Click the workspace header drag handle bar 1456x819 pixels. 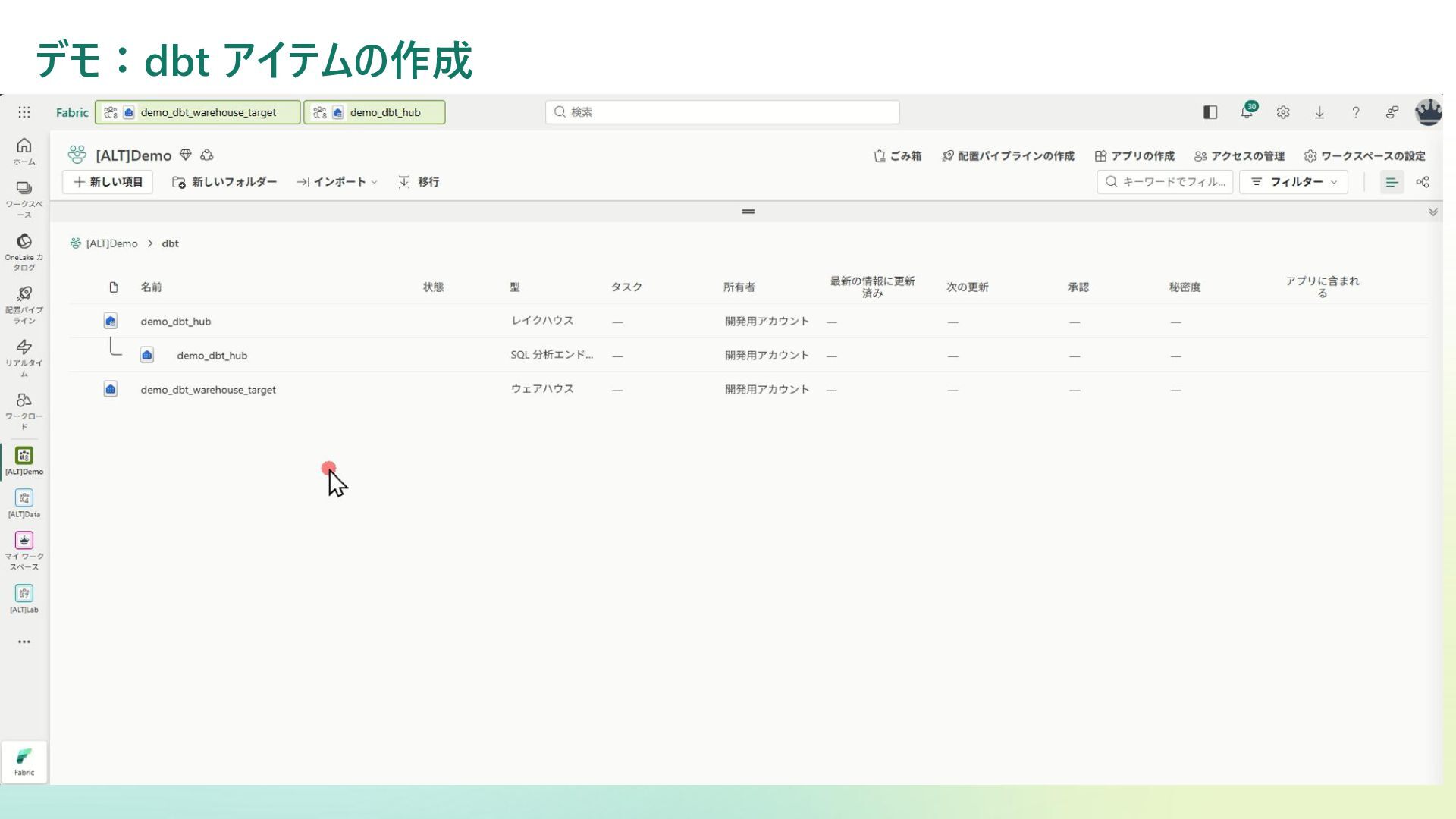[748, 212]
